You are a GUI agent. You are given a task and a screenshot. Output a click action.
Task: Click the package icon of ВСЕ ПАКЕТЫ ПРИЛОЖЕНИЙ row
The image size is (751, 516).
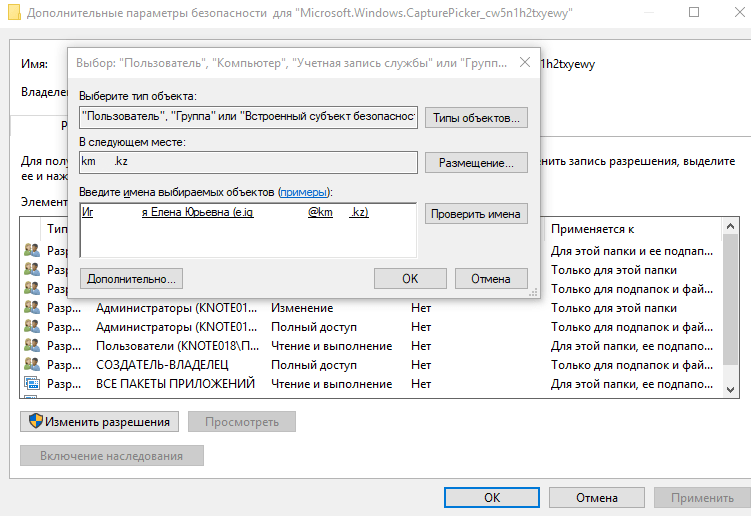coord(32,383)
